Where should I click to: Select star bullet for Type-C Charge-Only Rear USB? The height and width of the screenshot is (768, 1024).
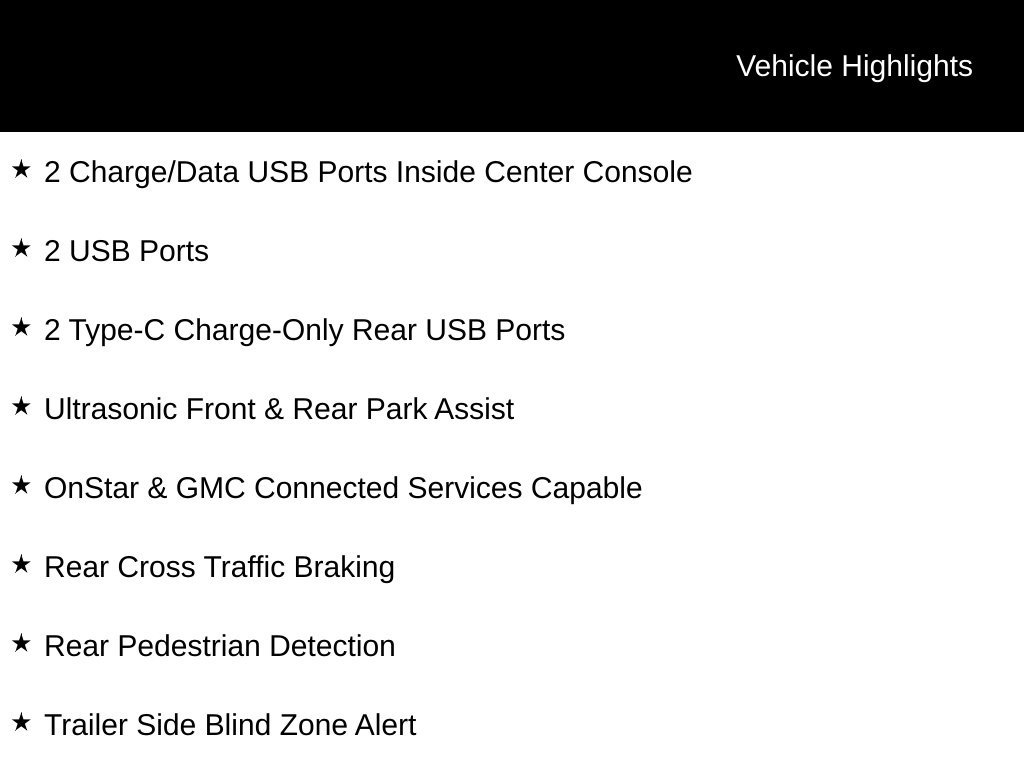click(x=21, y=328)
